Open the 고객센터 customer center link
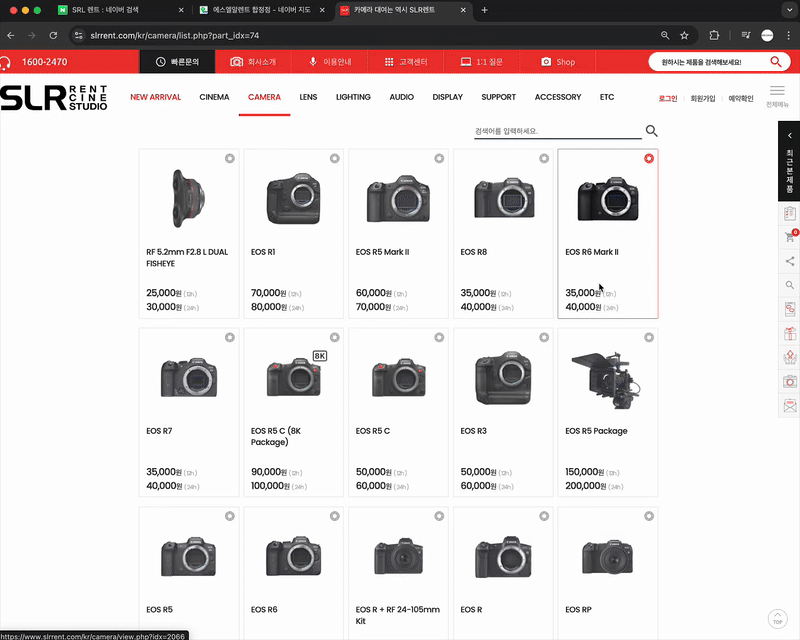 click(x=406, y=62)
